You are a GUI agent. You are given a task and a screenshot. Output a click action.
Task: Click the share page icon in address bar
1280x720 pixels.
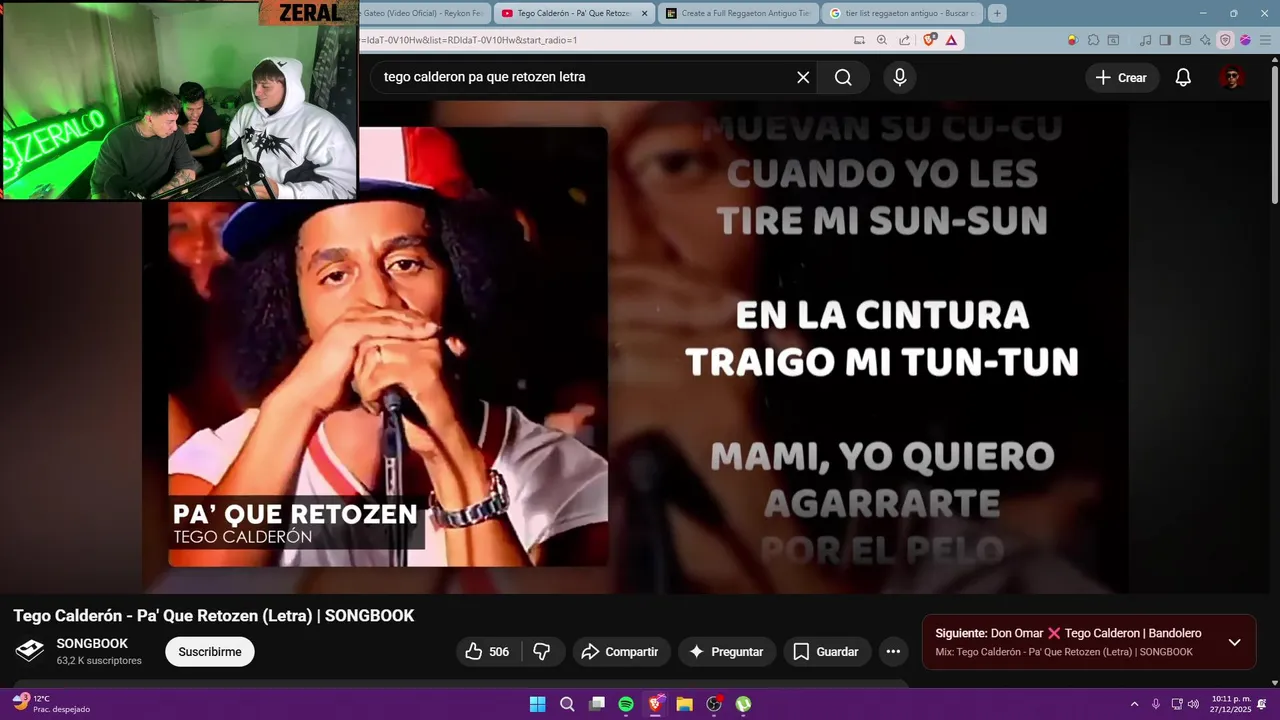[905, 40]
